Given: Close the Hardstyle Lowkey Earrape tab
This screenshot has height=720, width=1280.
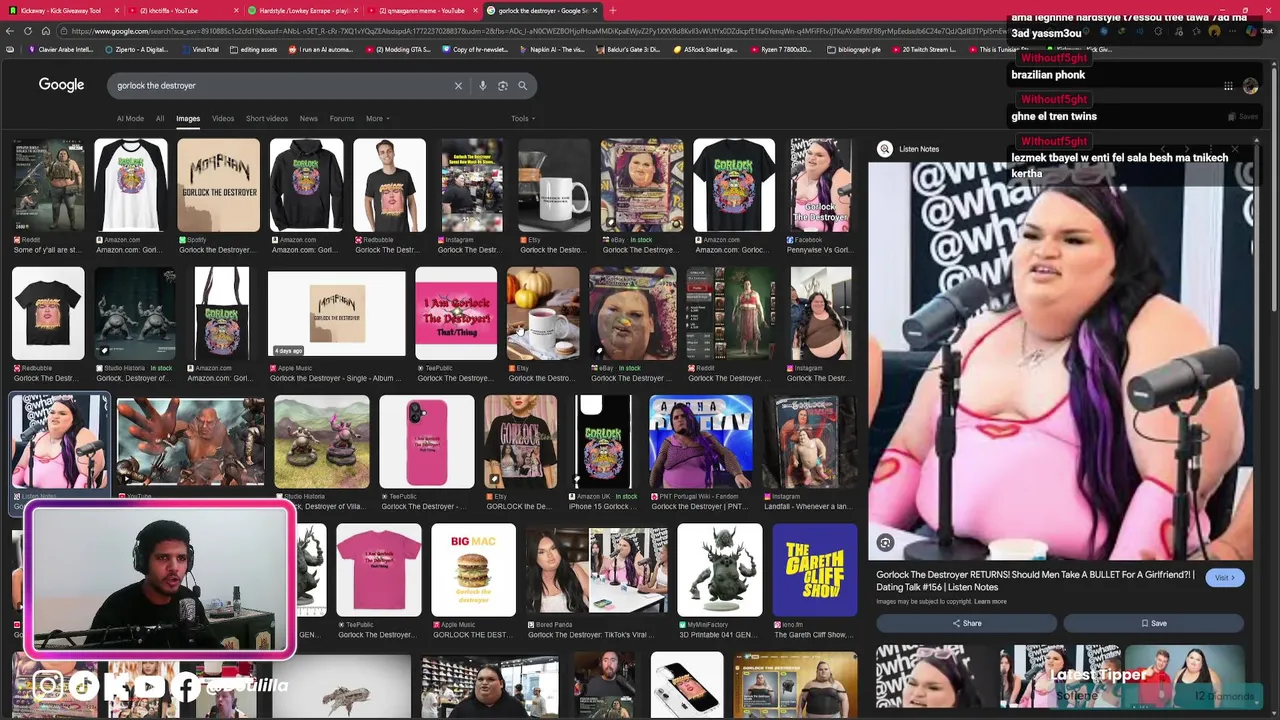Looking at the screenshot, I should [x=357, y=10].
